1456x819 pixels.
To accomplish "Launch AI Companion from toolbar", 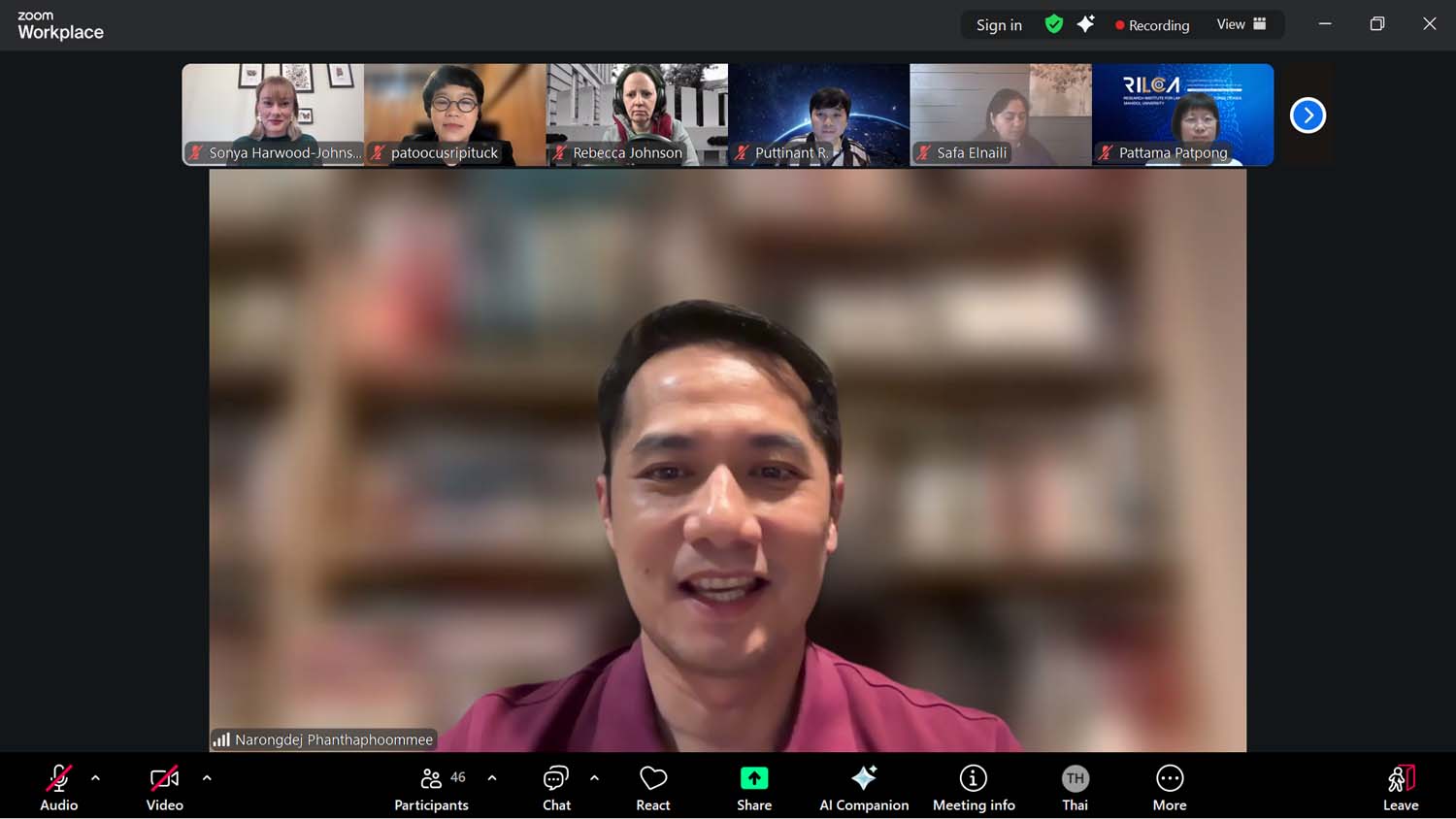I will 864,787.
